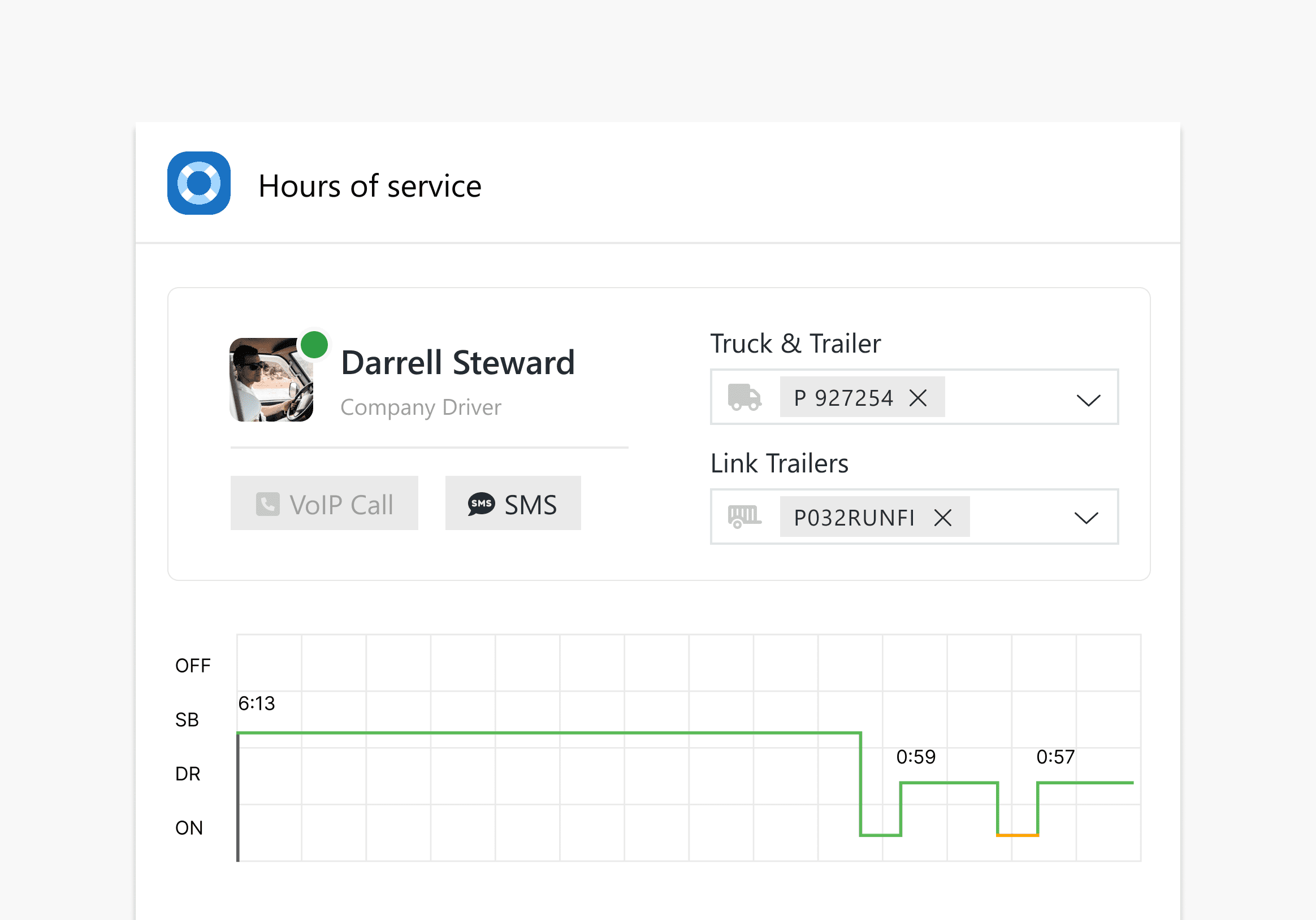
Task: Click the Truck & Trailer field label
Action: tap(795, 344)
